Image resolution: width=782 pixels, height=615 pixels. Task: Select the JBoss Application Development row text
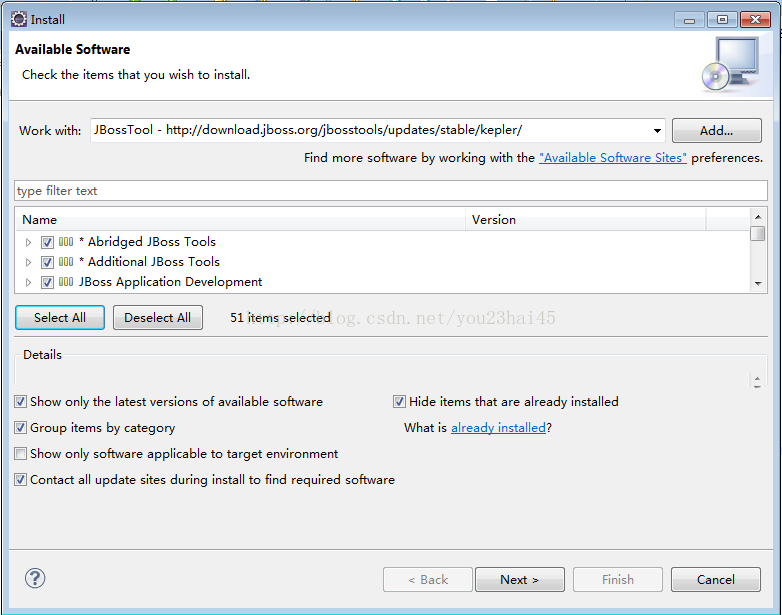(171, 282)
